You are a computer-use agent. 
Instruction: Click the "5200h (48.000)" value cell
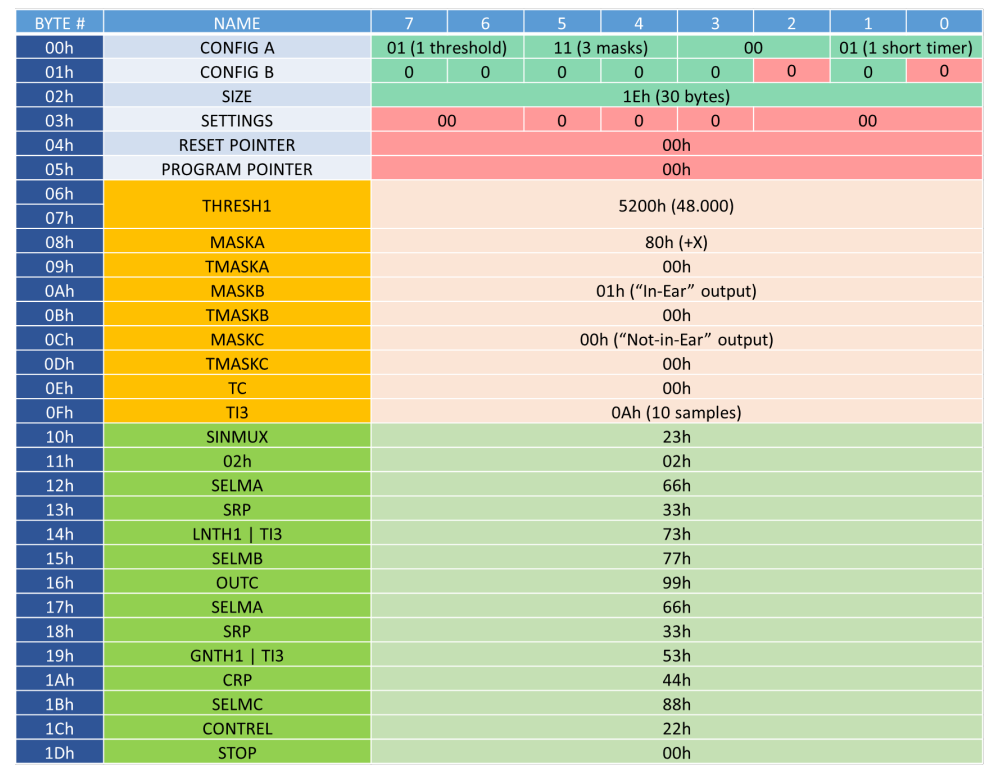[x=676, y=206]
